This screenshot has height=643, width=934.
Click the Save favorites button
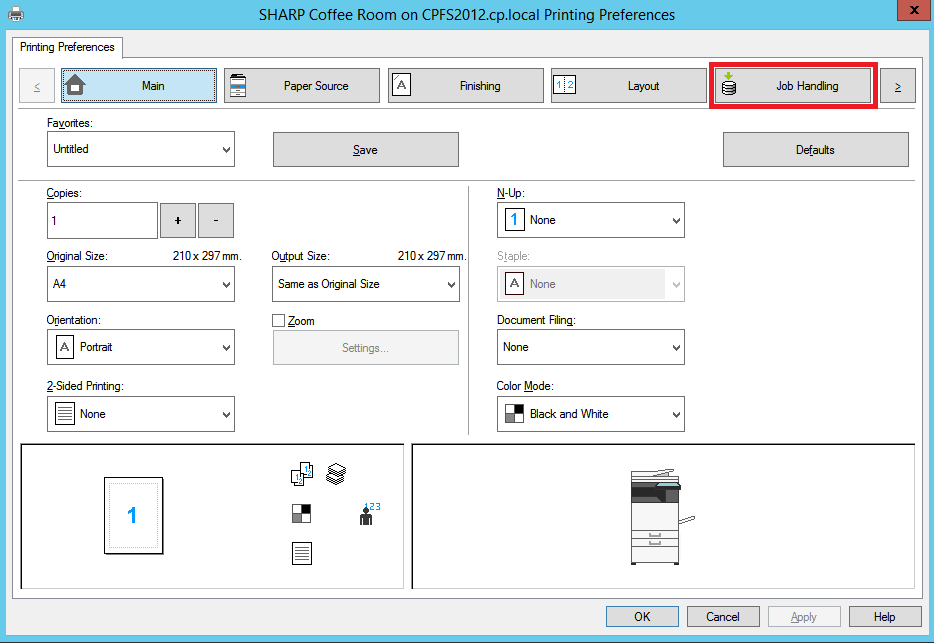coord(366,150)
